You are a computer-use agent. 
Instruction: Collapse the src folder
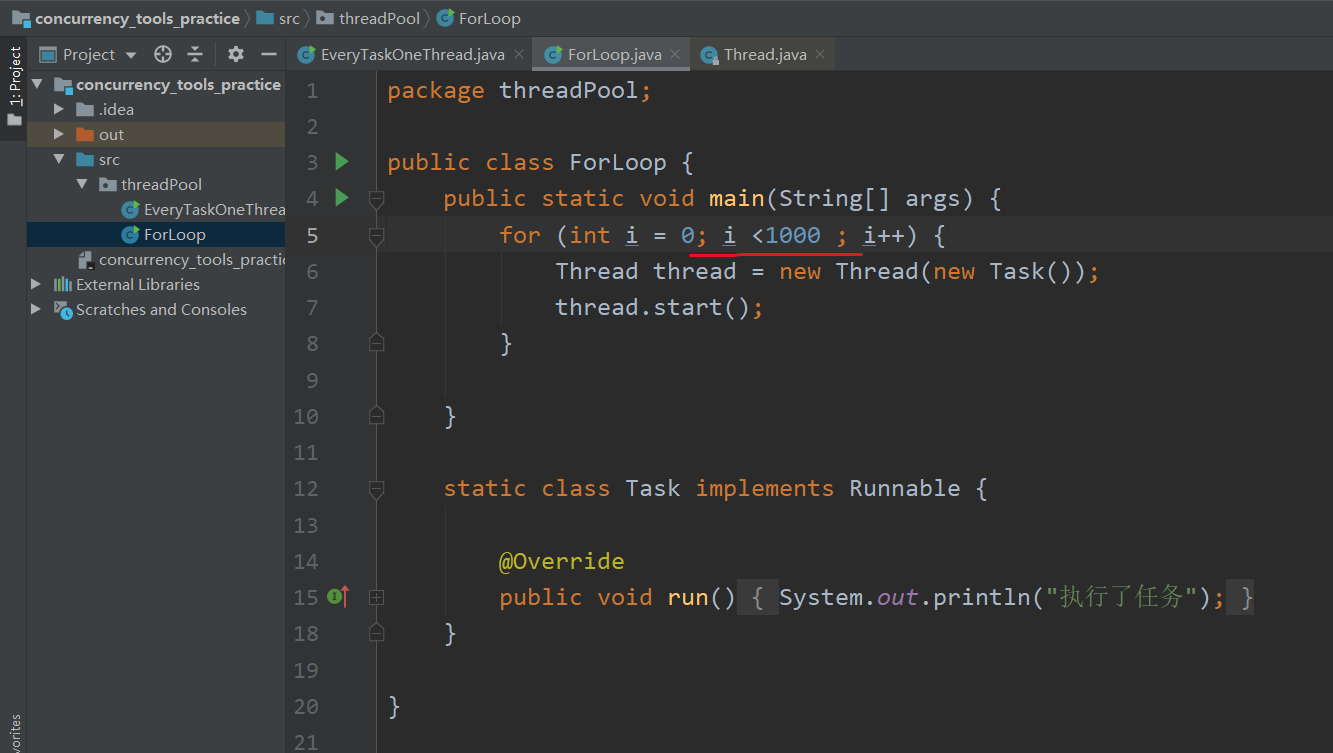point(59,159)
